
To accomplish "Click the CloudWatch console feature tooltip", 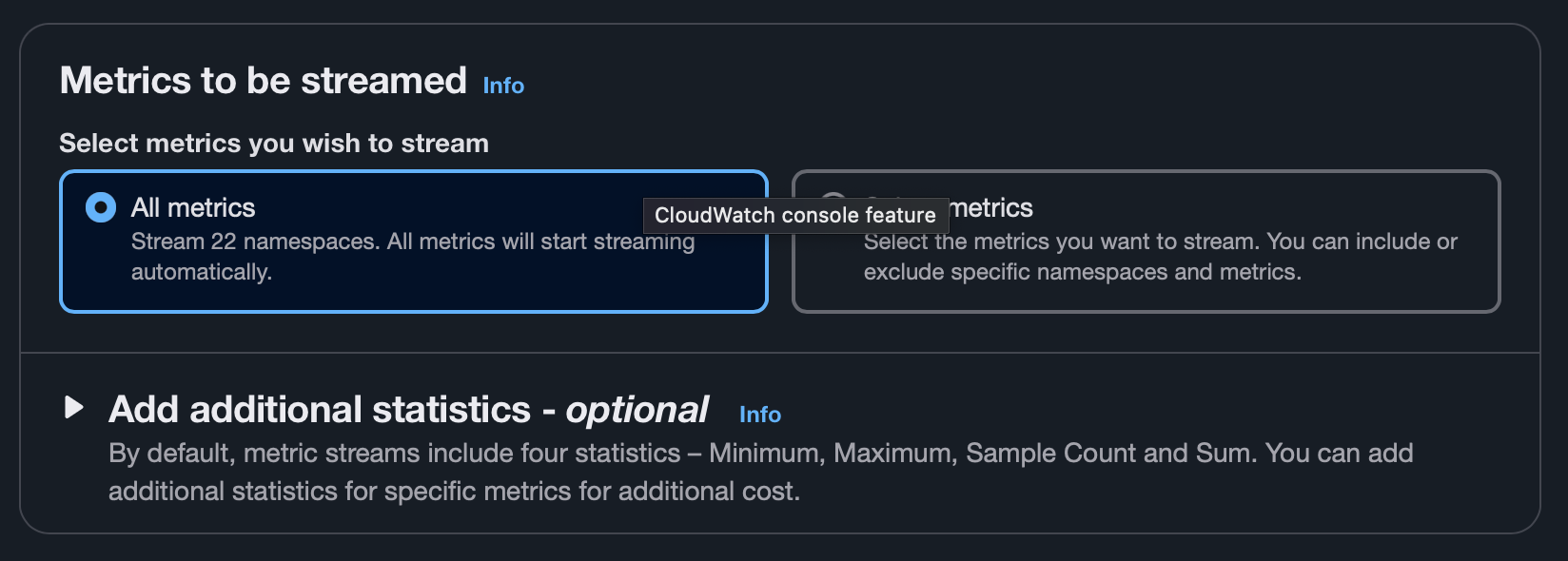I will point(795,215).
